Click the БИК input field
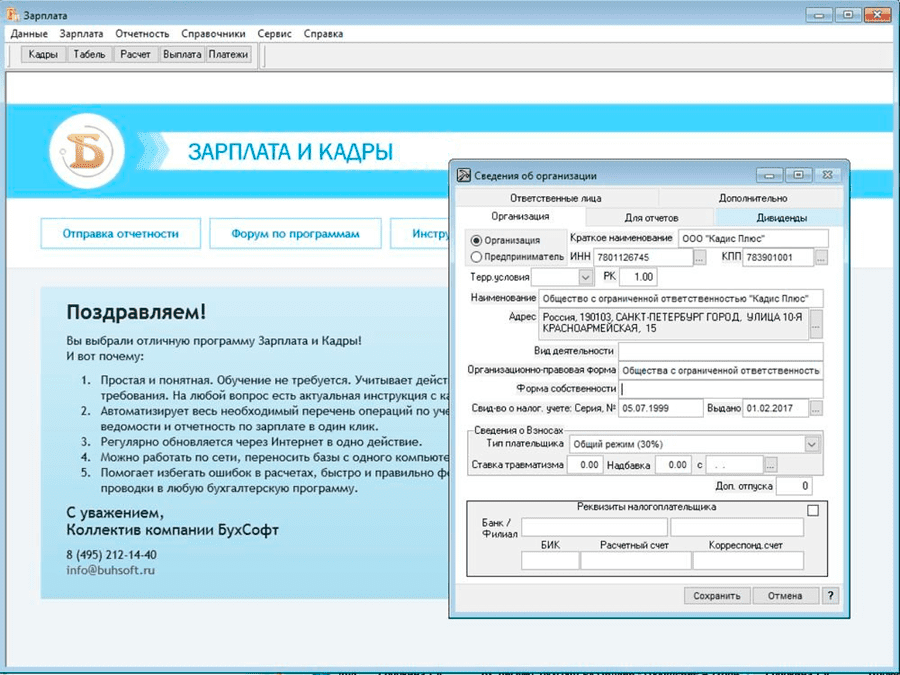900x675 pixels. click(550, 561)
